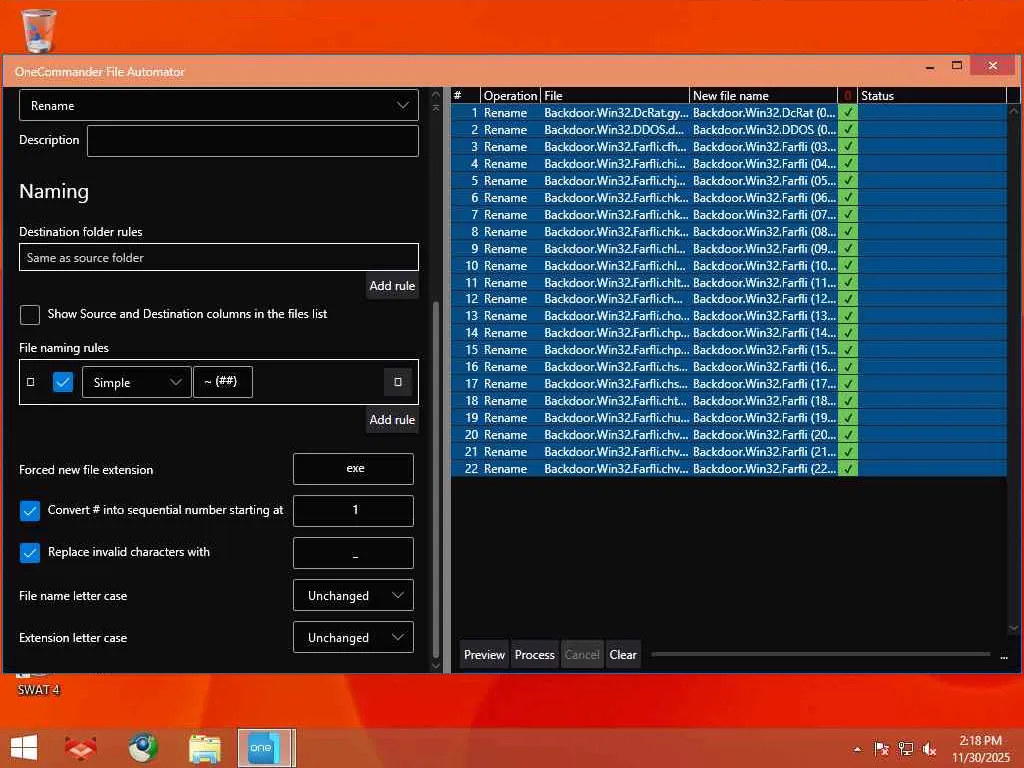1024x768 pixels.
Task: Click the drag handle of the Simple rule
Action: (31, 382)
